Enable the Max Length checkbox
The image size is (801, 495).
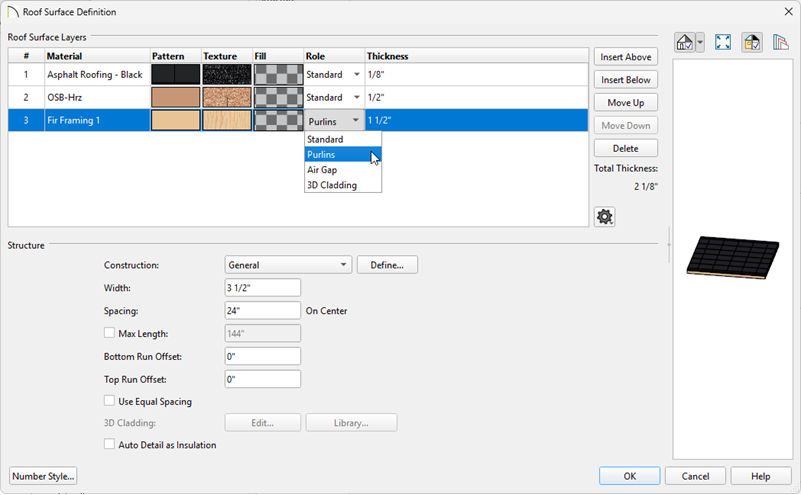[x=109, y=333]
